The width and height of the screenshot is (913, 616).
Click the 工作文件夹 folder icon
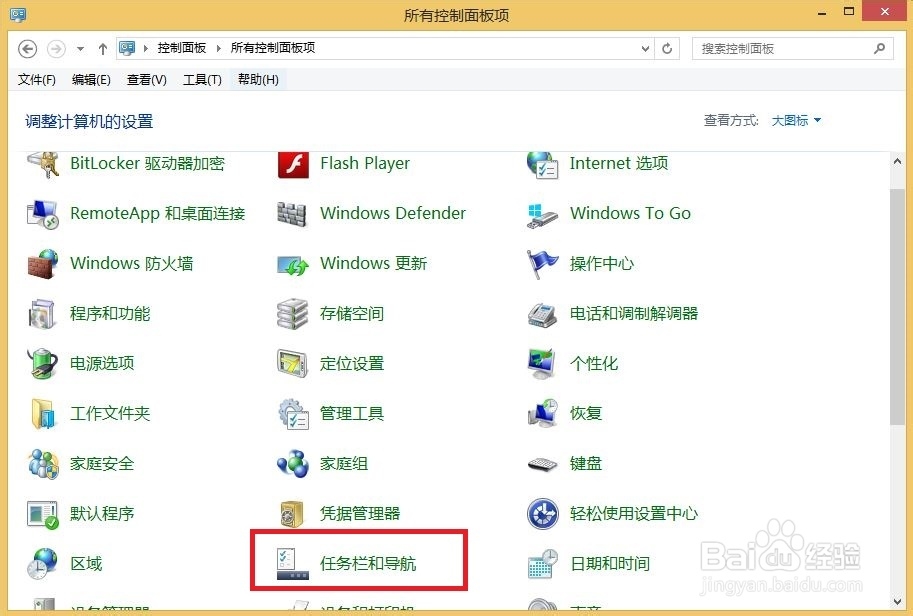[x=43, y=414]
